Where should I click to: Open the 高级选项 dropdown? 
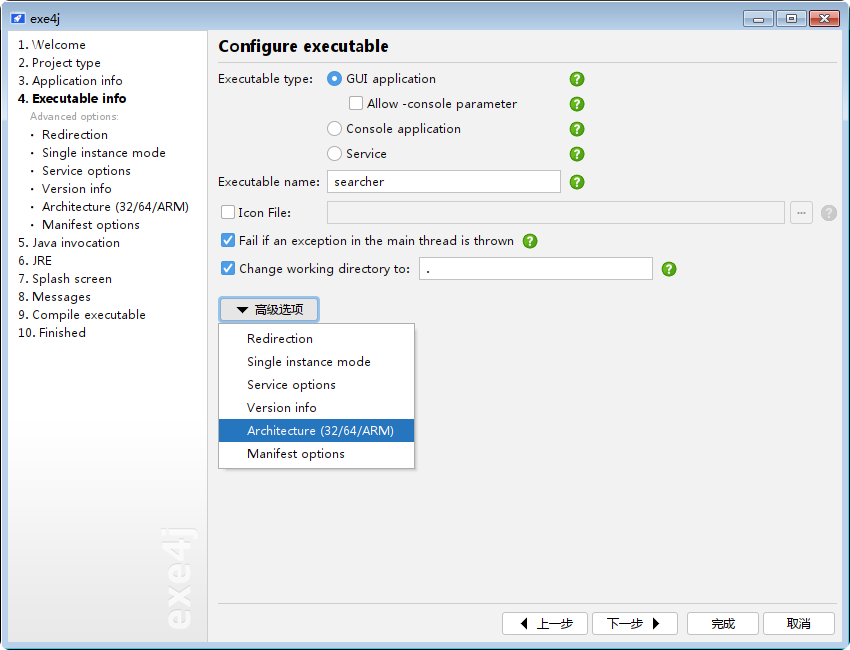click(x=268, y=309)
